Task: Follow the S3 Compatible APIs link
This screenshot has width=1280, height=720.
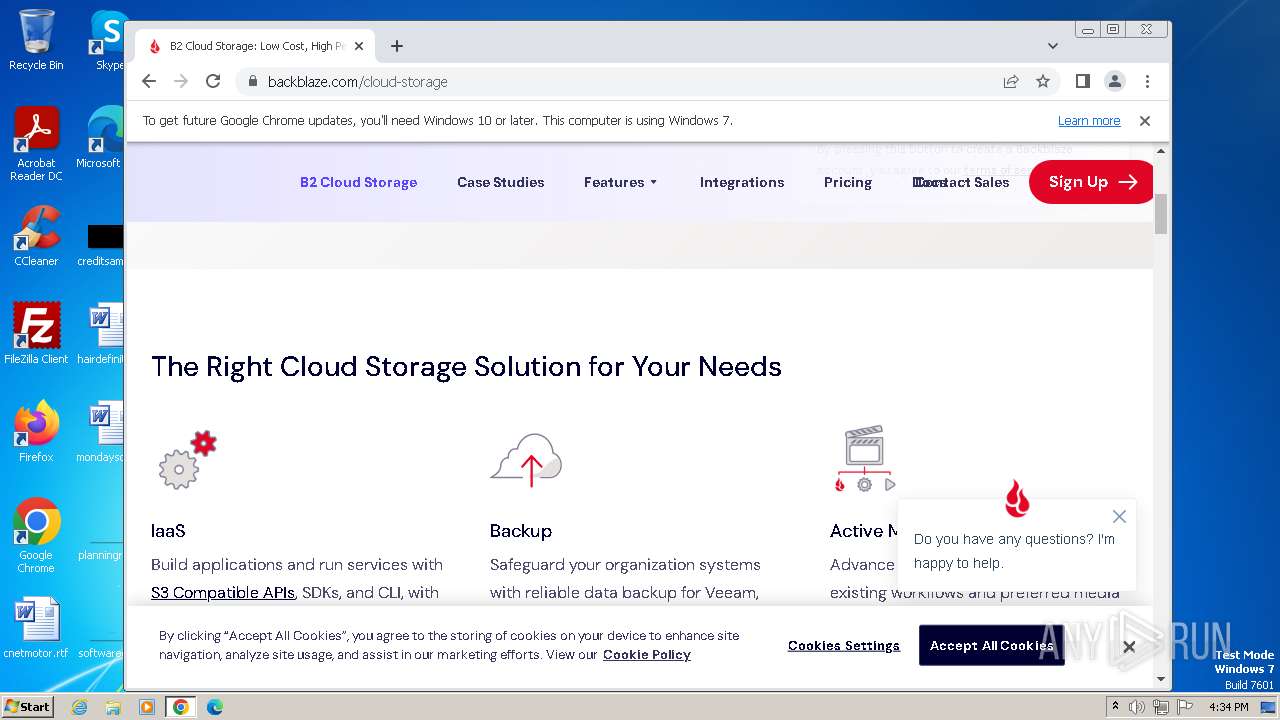Action: (x=223, y=592)
